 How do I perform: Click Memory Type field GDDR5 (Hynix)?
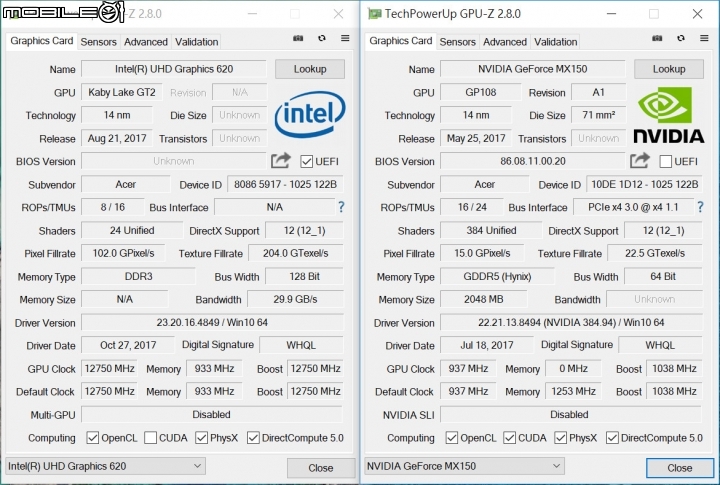coord(497,276)
